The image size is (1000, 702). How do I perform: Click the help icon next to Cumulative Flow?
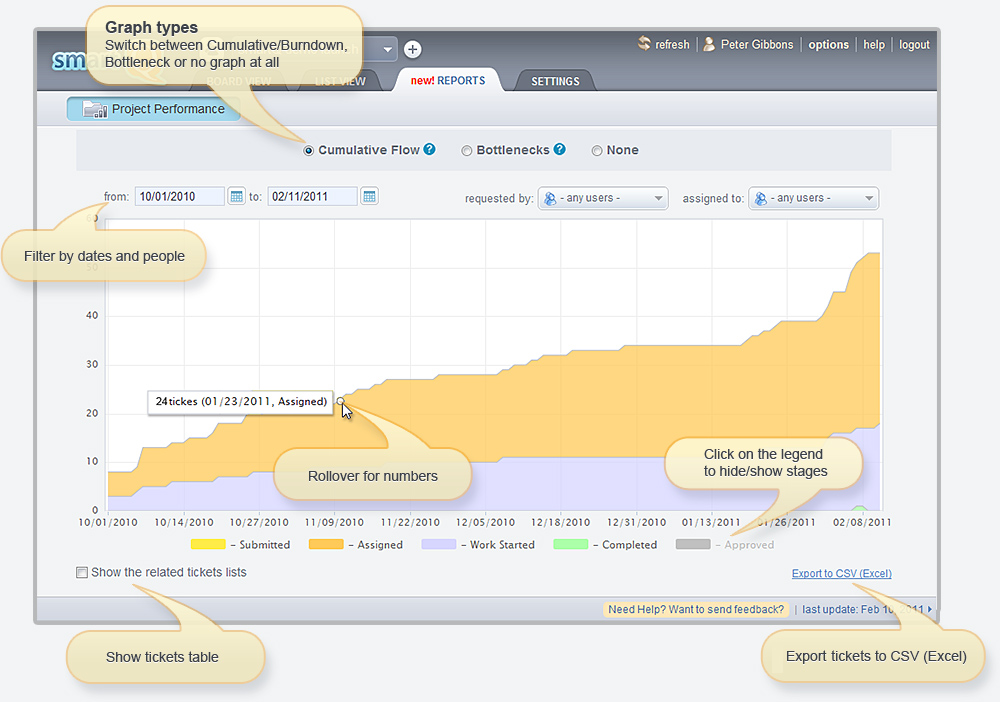(429, 150)
